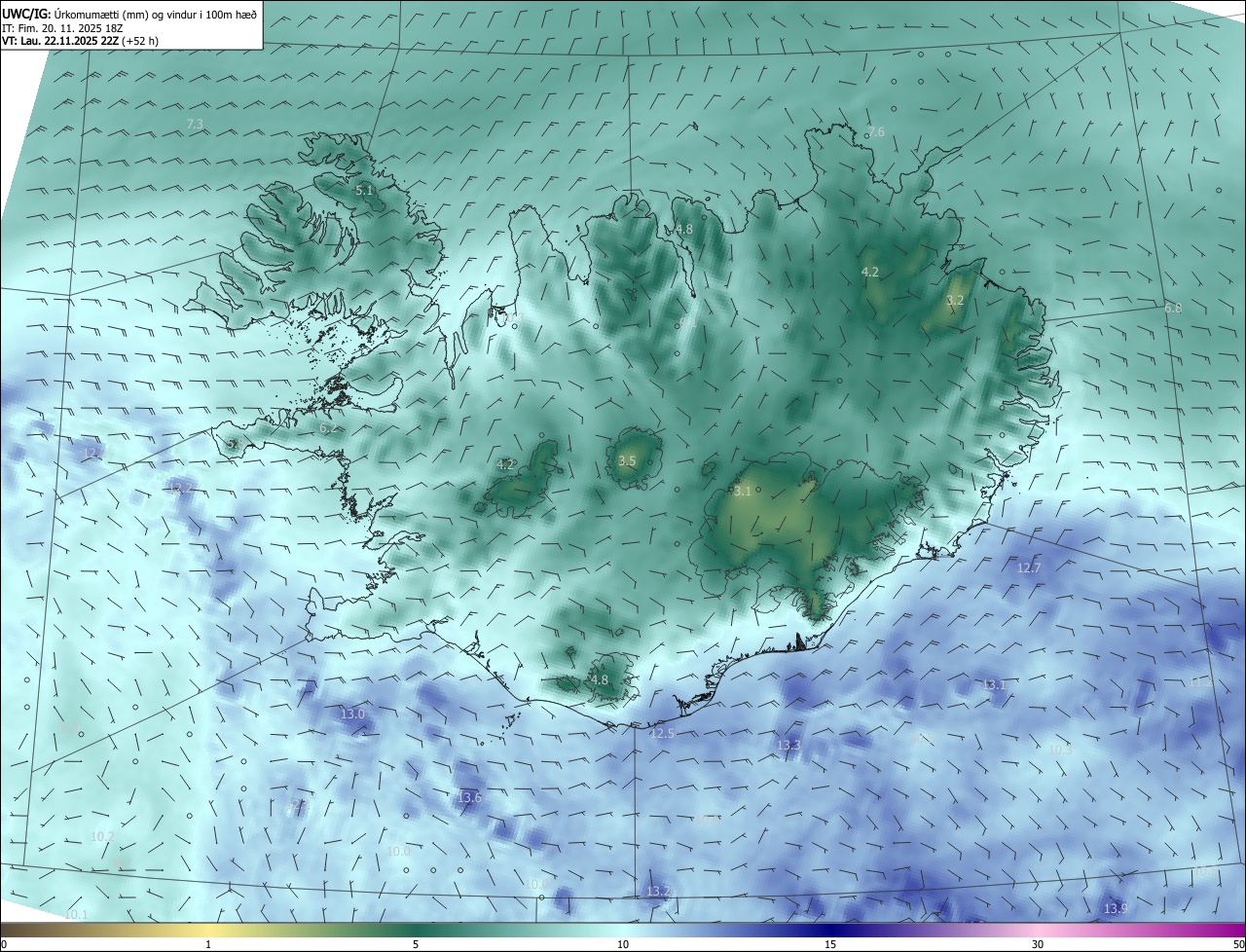The height and width of the screenshot is (952, 1246).
Task: Click the map value 6.2
Action: point(328,427)
